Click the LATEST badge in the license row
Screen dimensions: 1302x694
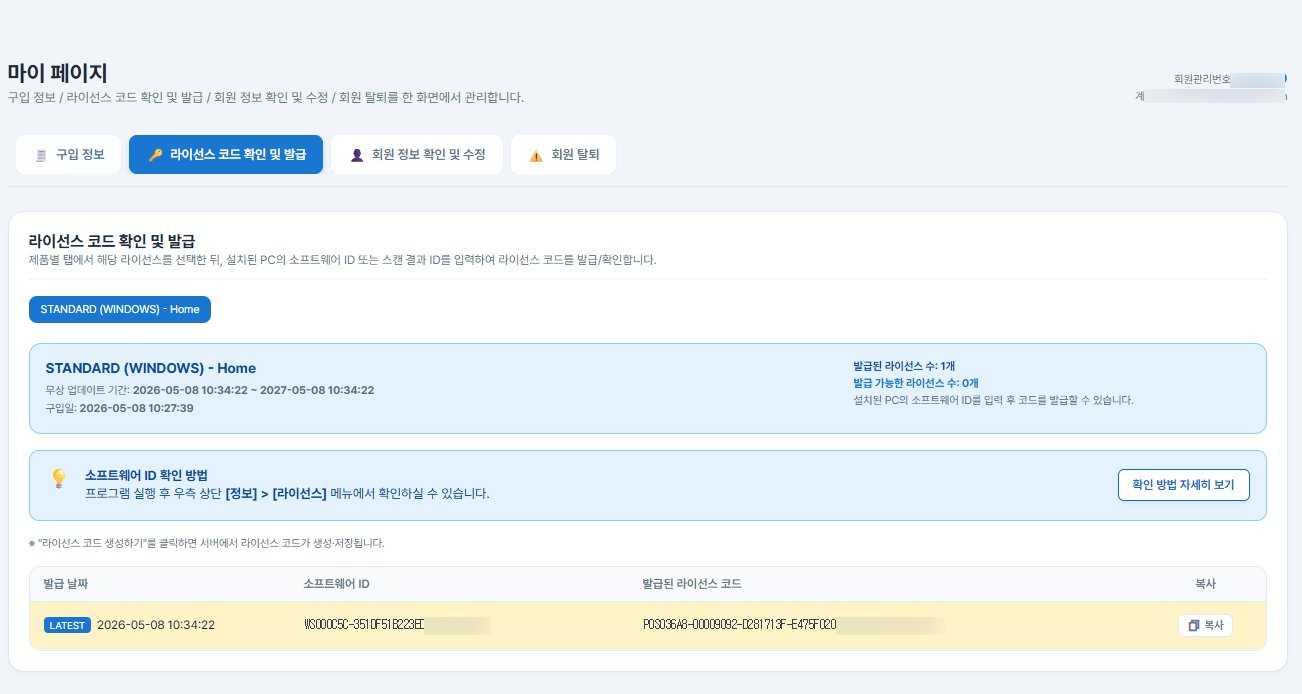pos(68,625)
